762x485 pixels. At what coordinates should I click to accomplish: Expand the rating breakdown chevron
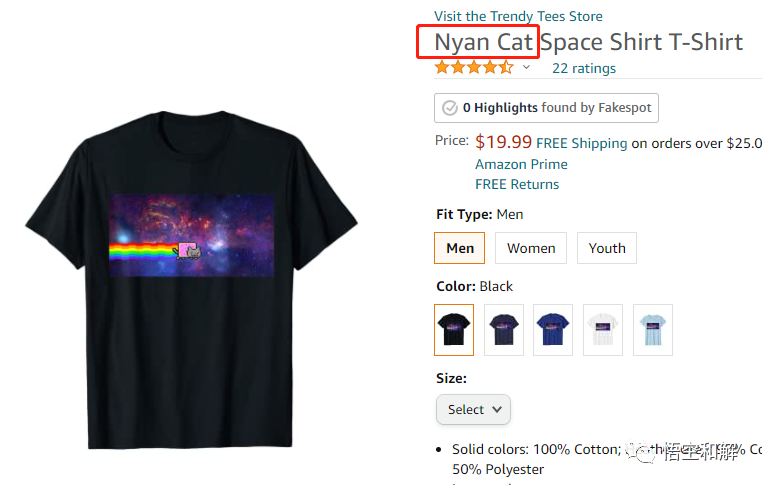[526, 67]
